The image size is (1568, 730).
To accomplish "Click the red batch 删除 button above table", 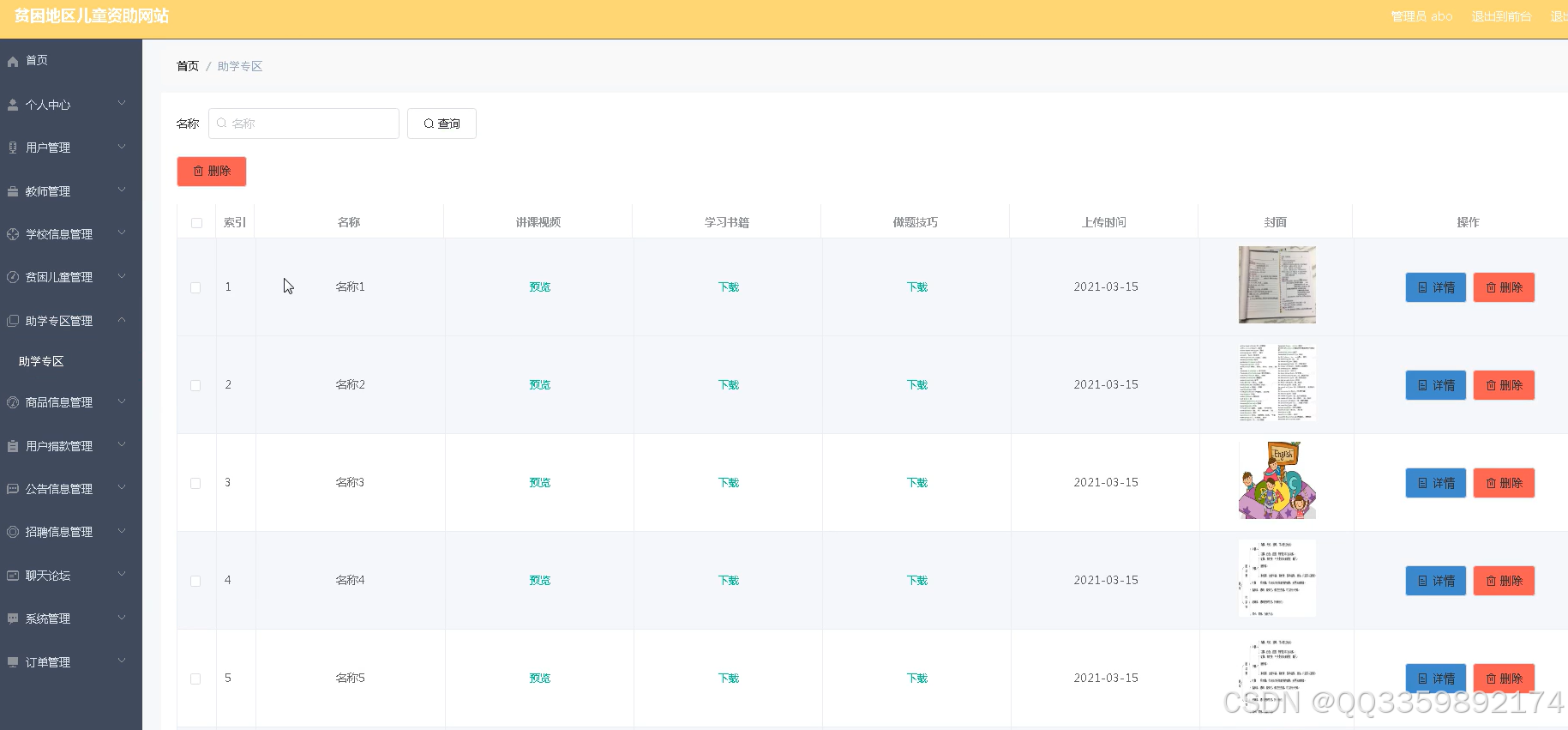I will [x=212, y=172].
